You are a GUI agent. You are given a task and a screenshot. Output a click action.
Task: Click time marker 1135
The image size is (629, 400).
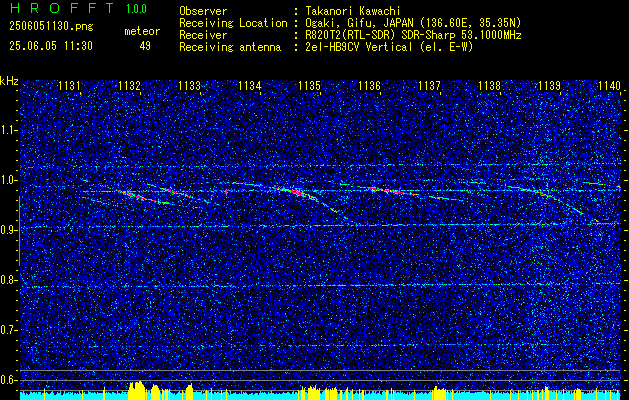[x=310, y=85]
